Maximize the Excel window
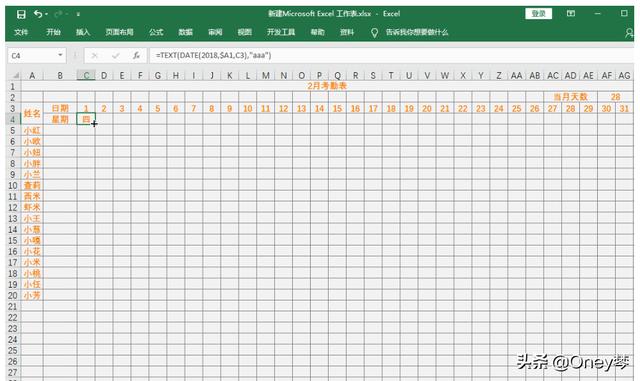 (x=624, y=13)
